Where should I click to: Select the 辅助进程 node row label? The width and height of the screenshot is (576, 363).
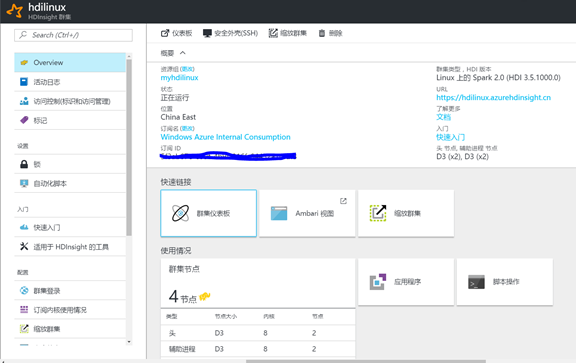coord(182,349)
